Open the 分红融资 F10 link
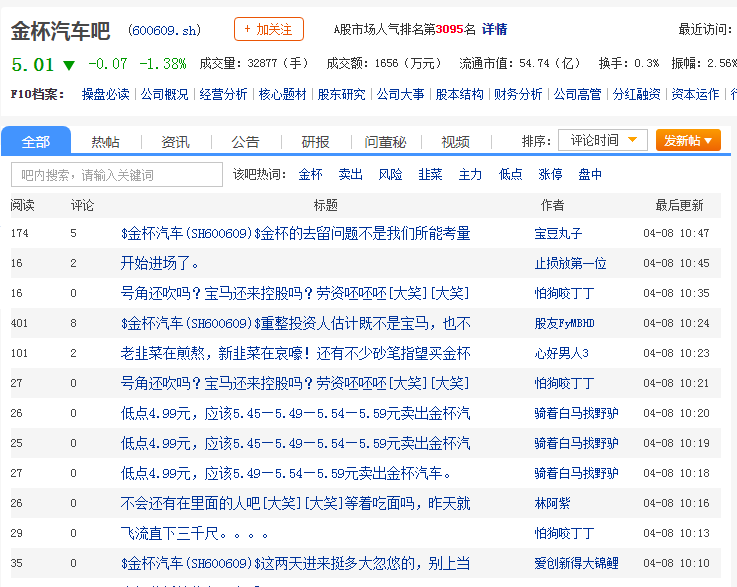This screenshot has height=587, width=737. (636, 94)
